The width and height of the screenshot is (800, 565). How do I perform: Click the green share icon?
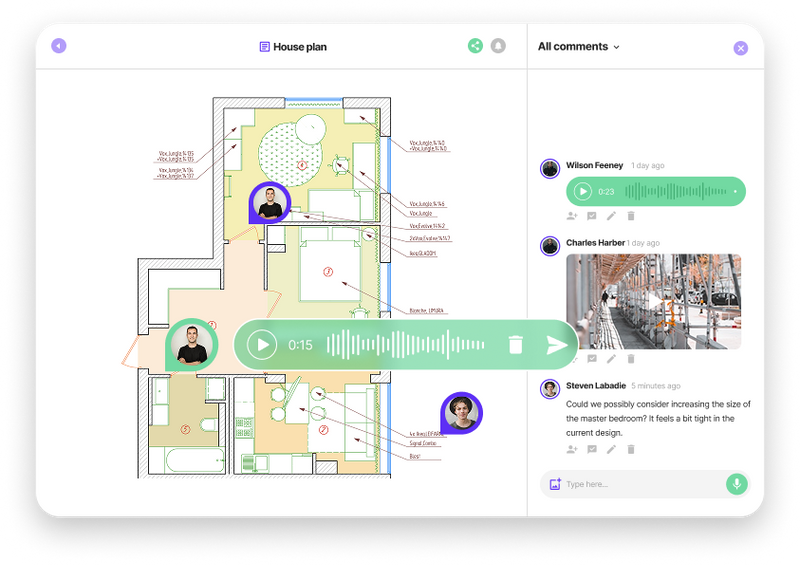point(475,46)
